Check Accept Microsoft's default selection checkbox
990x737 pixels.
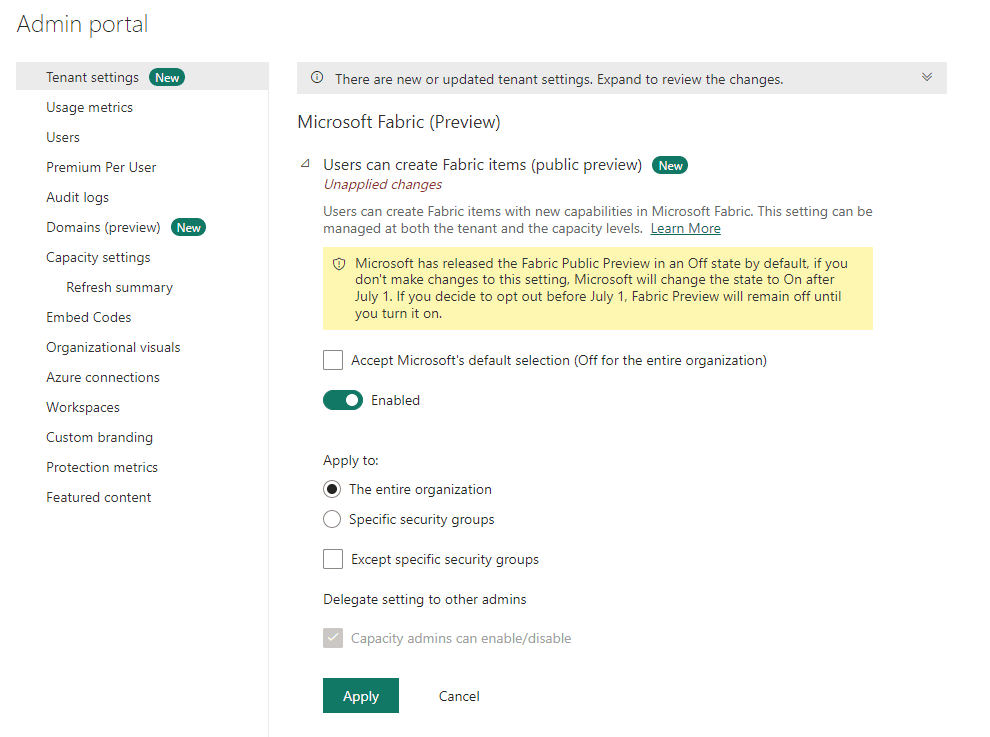pos(333,360)
